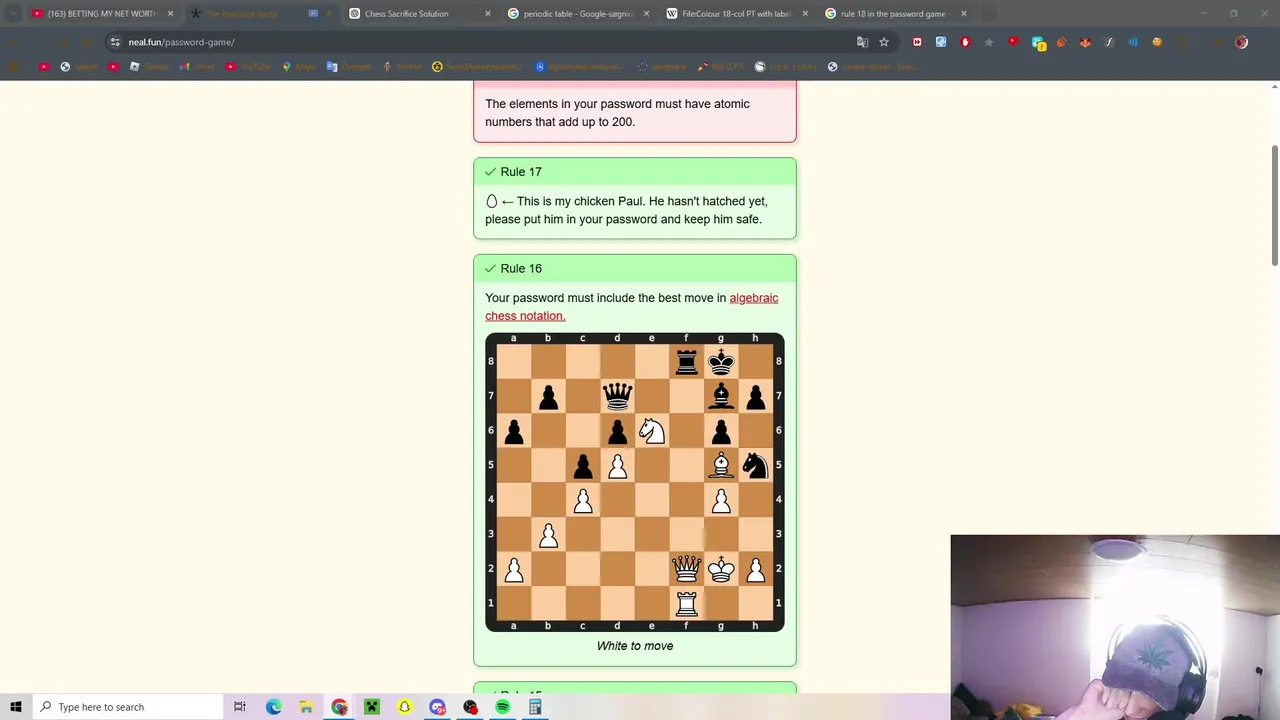The height and width of the screenshot is (720, 1280).
Task: Select the white queen on f2
Action: point(686,569)
